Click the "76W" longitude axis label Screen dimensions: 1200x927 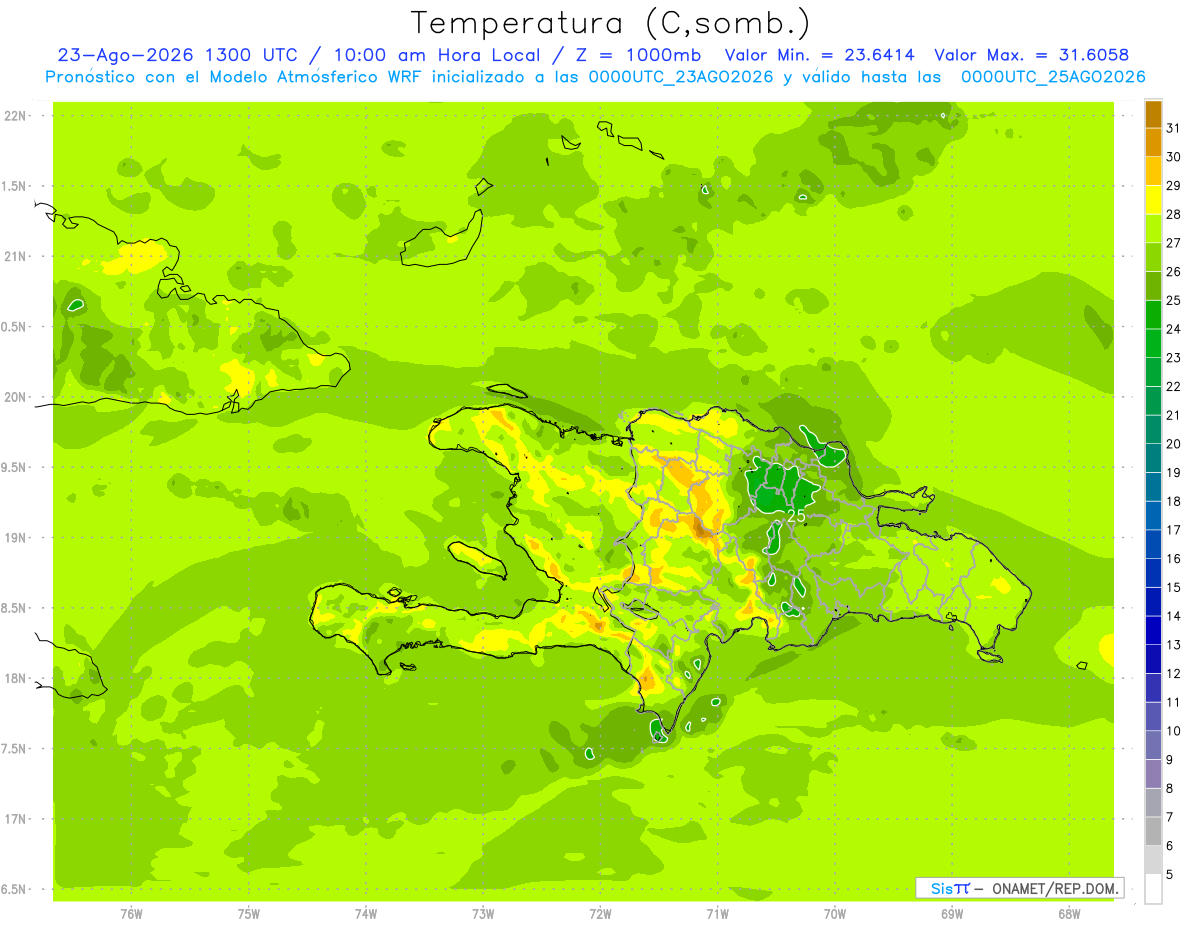131,914
